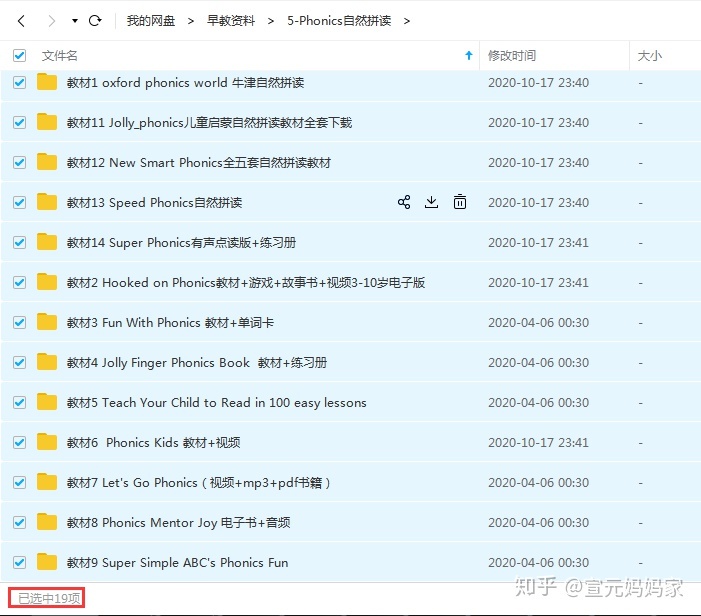
Task: Uncheck 教材12 New Smart Phonics checkbox
Action: [19, 163]
